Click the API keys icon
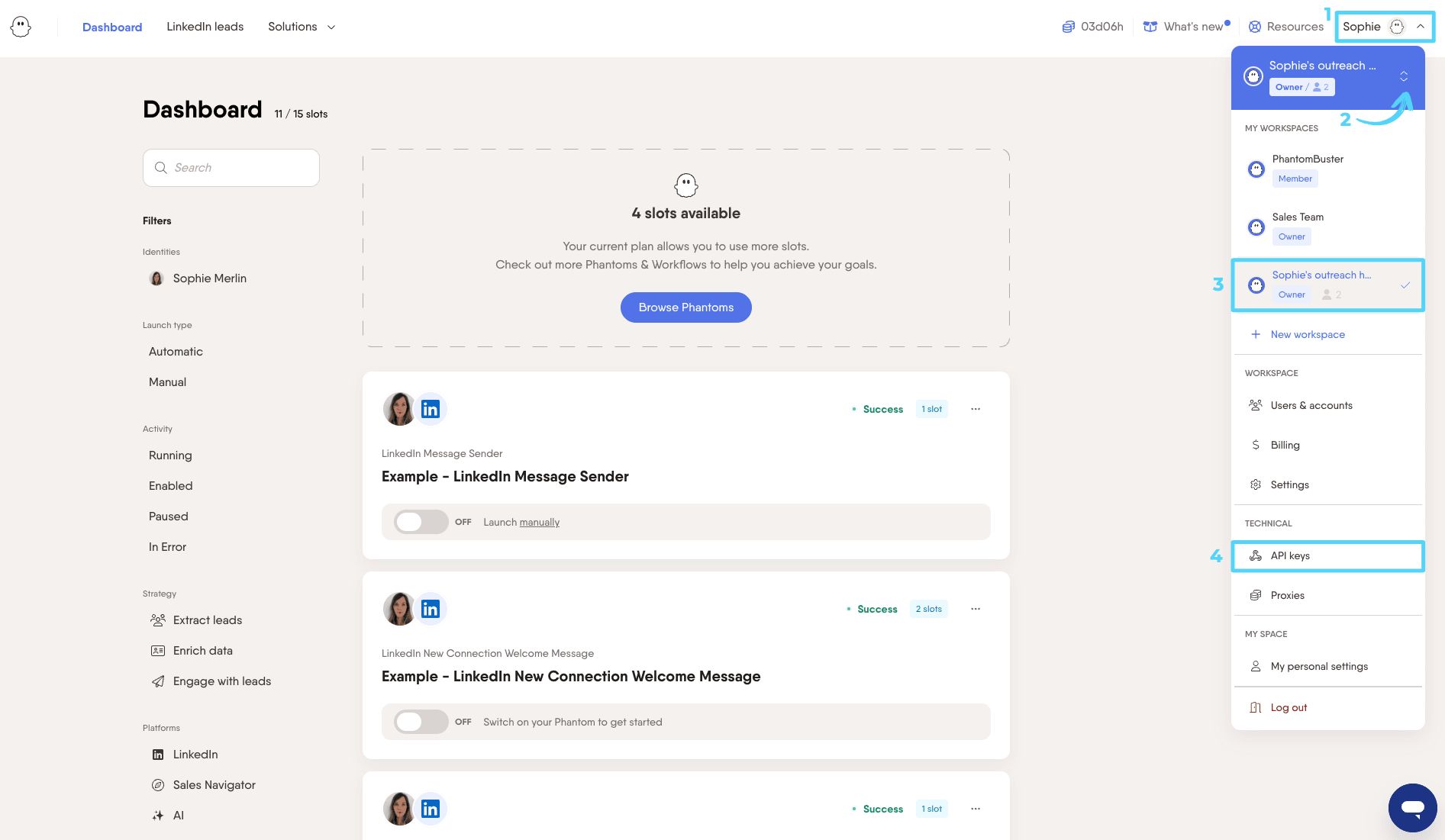Viewport: 1445px width, 840px height. 1256,555
